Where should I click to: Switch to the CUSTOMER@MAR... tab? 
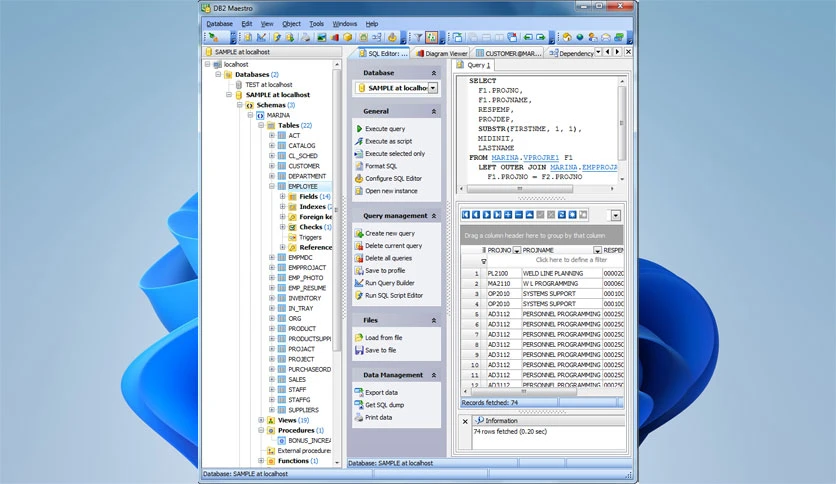tap(509, 53)
